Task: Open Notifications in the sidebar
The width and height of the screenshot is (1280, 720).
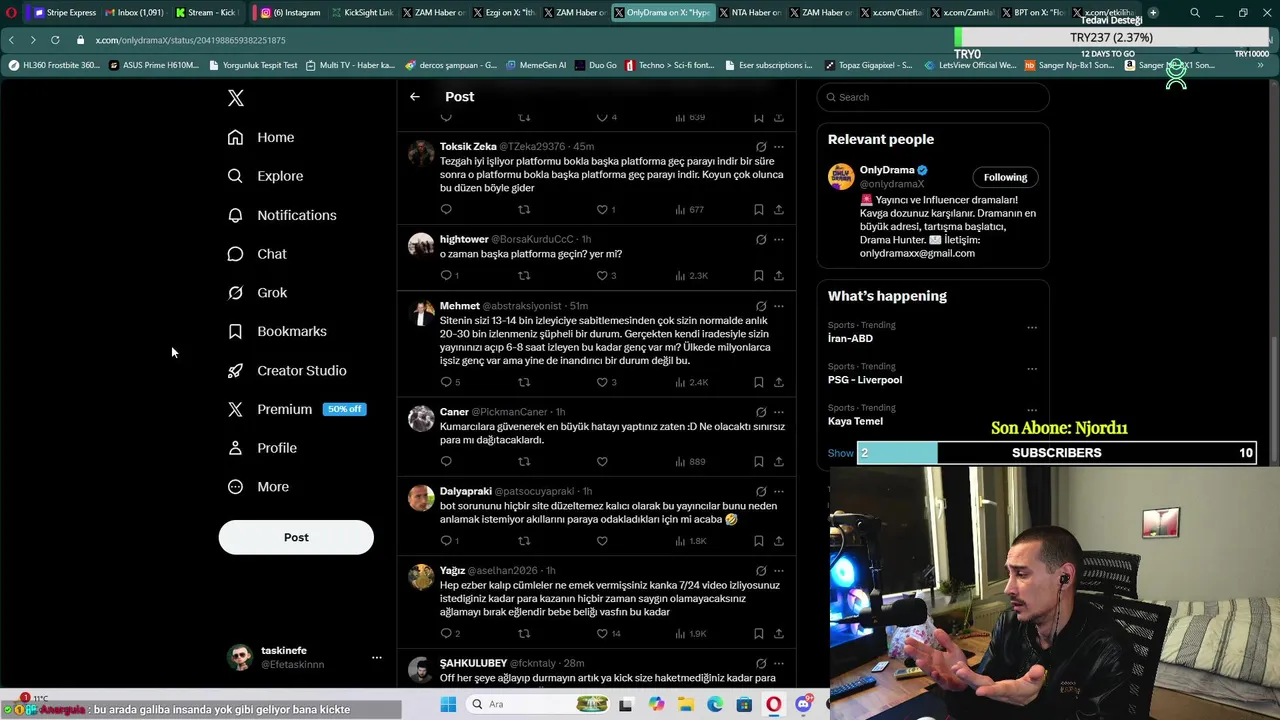Action: coord(282,215)
